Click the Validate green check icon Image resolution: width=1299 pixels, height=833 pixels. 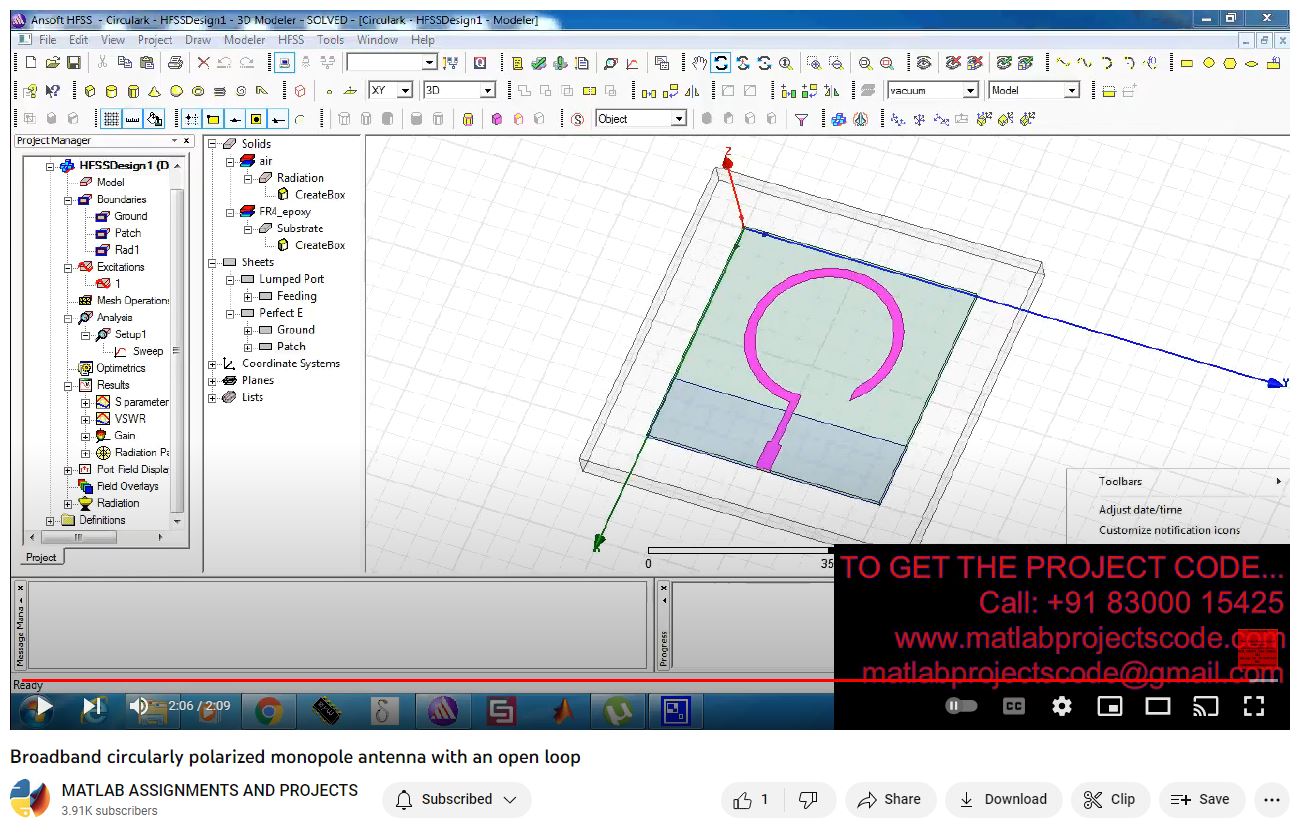539,63
